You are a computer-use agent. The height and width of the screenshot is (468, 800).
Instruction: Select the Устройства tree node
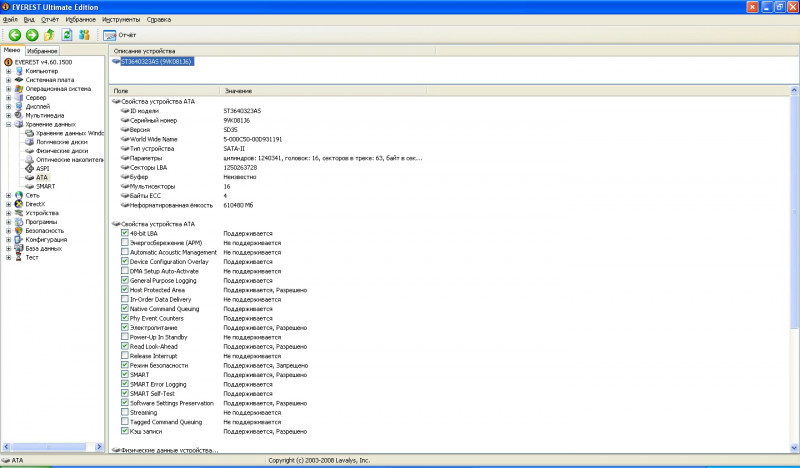click(42, 213)
